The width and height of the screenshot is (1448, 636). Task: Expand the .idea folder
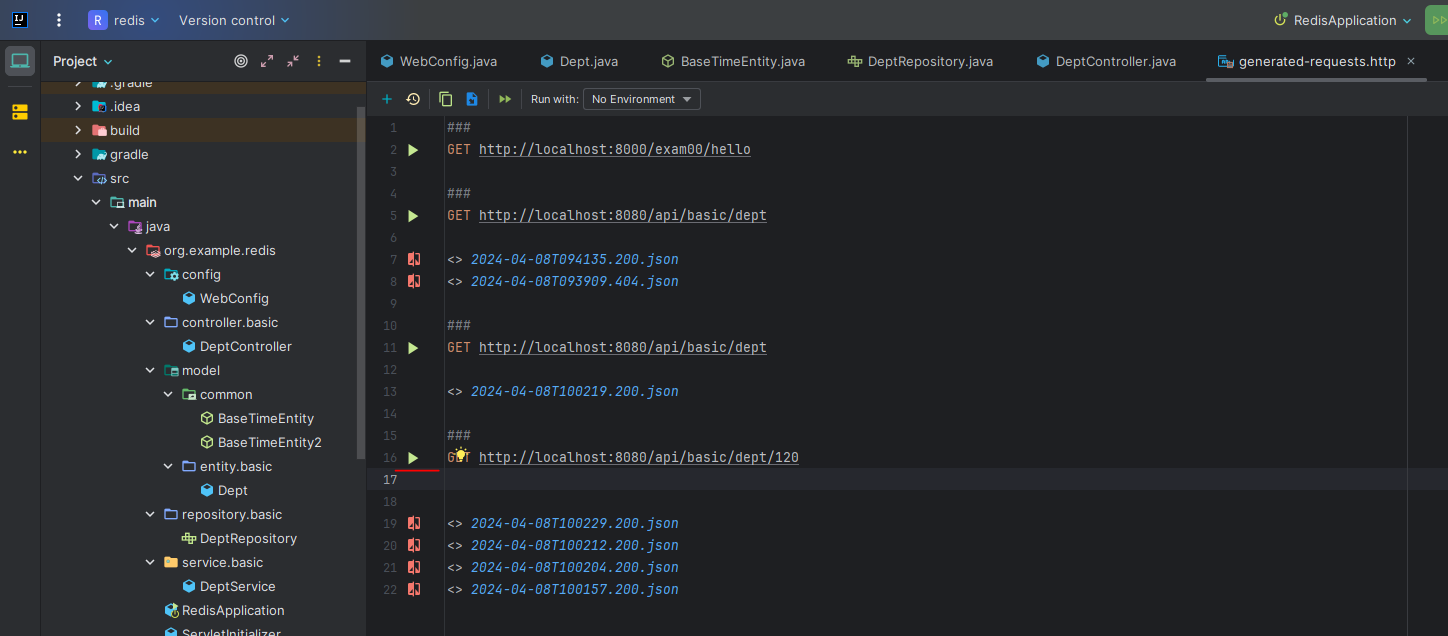(78, 106)
